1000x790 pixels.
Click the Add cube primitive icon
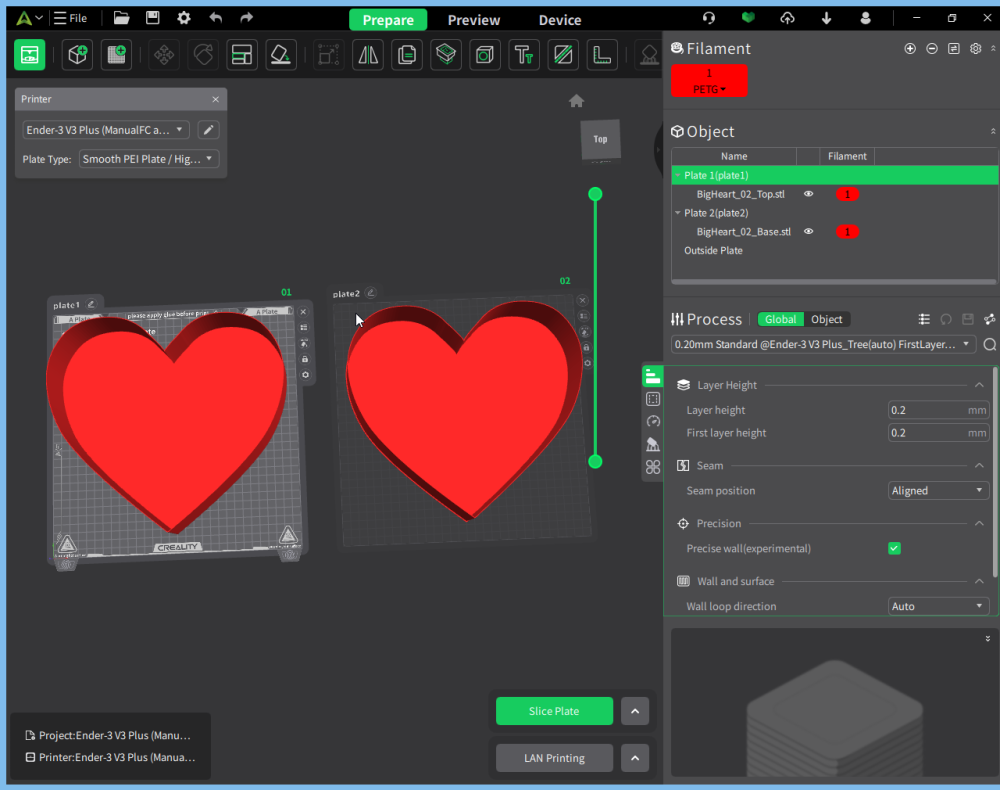[x=77, y=55]
